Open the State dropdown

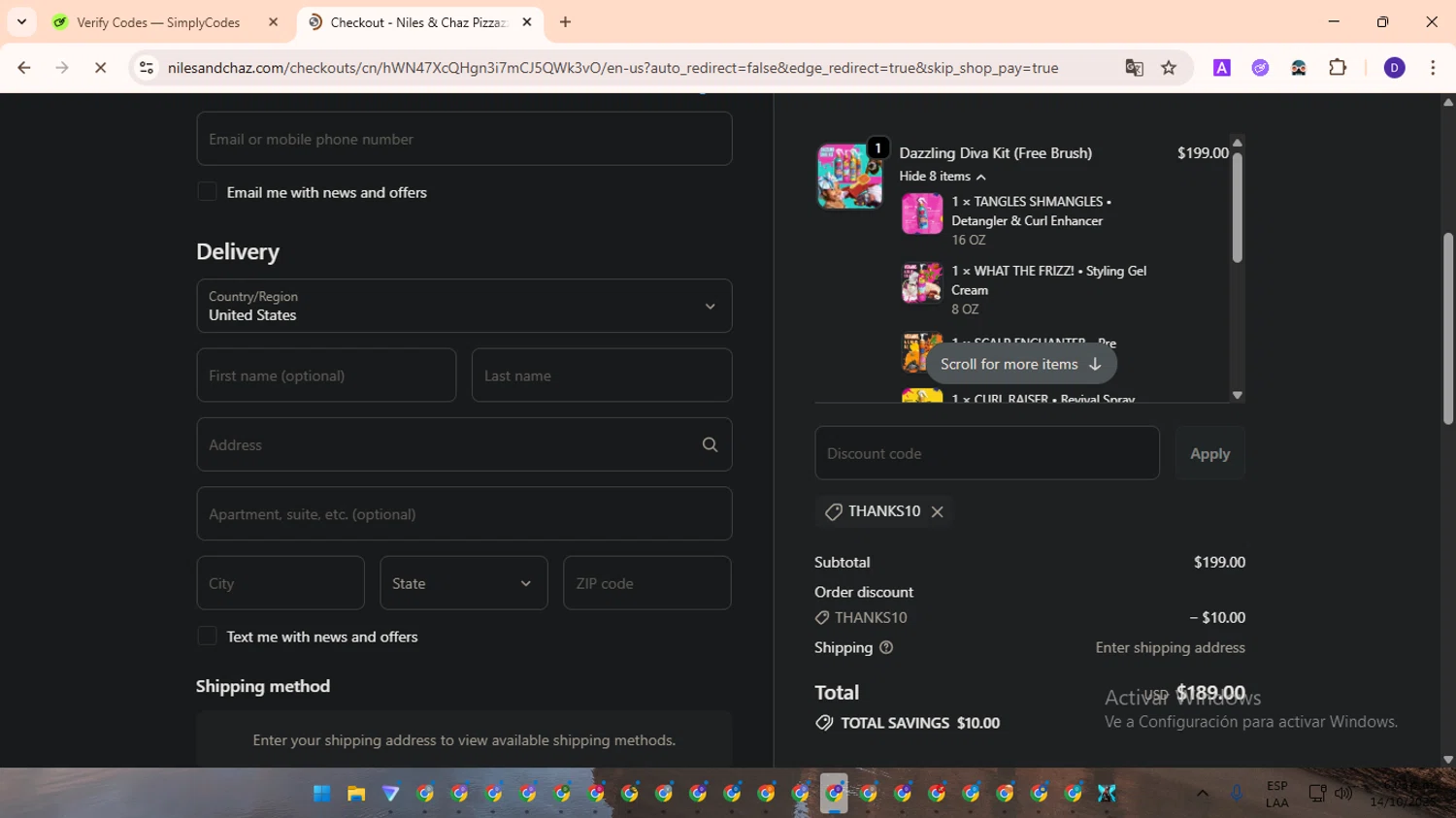(464, 583)
